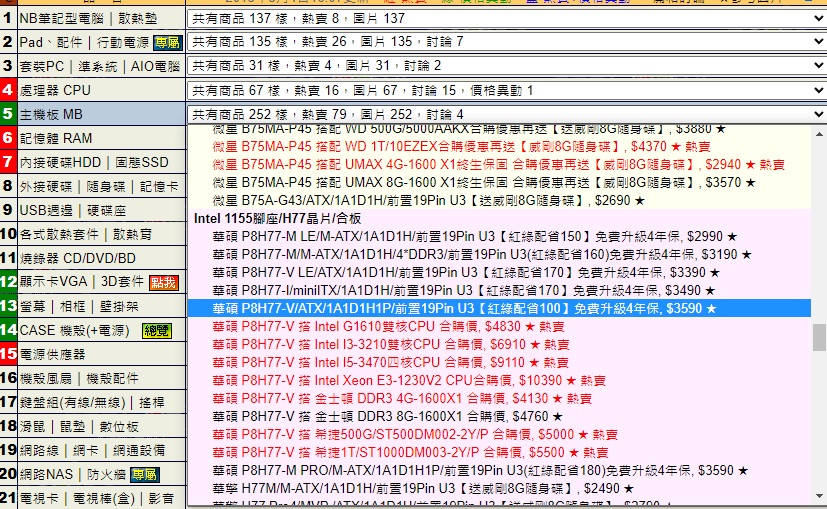Viewport: 827px width, 509px height.
Task: Open the 電視卡｜電視棒(盒) category
Action: [97, 498]
